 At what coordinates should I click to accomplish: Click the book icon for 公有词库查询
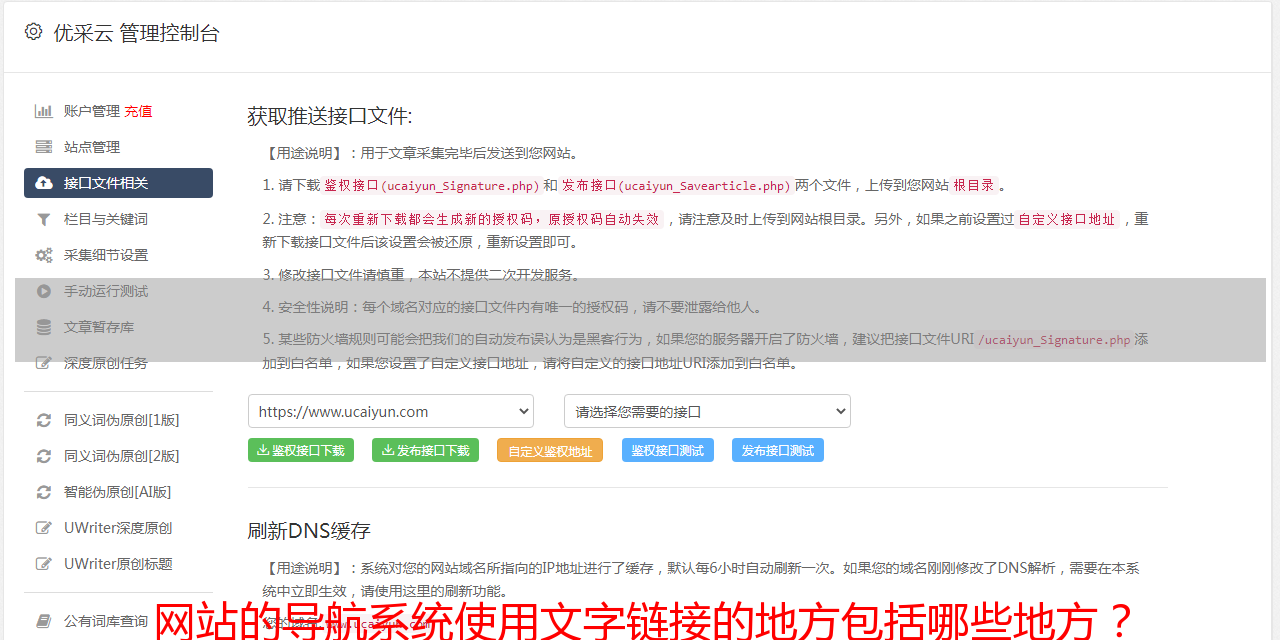[x=44, y=621]
